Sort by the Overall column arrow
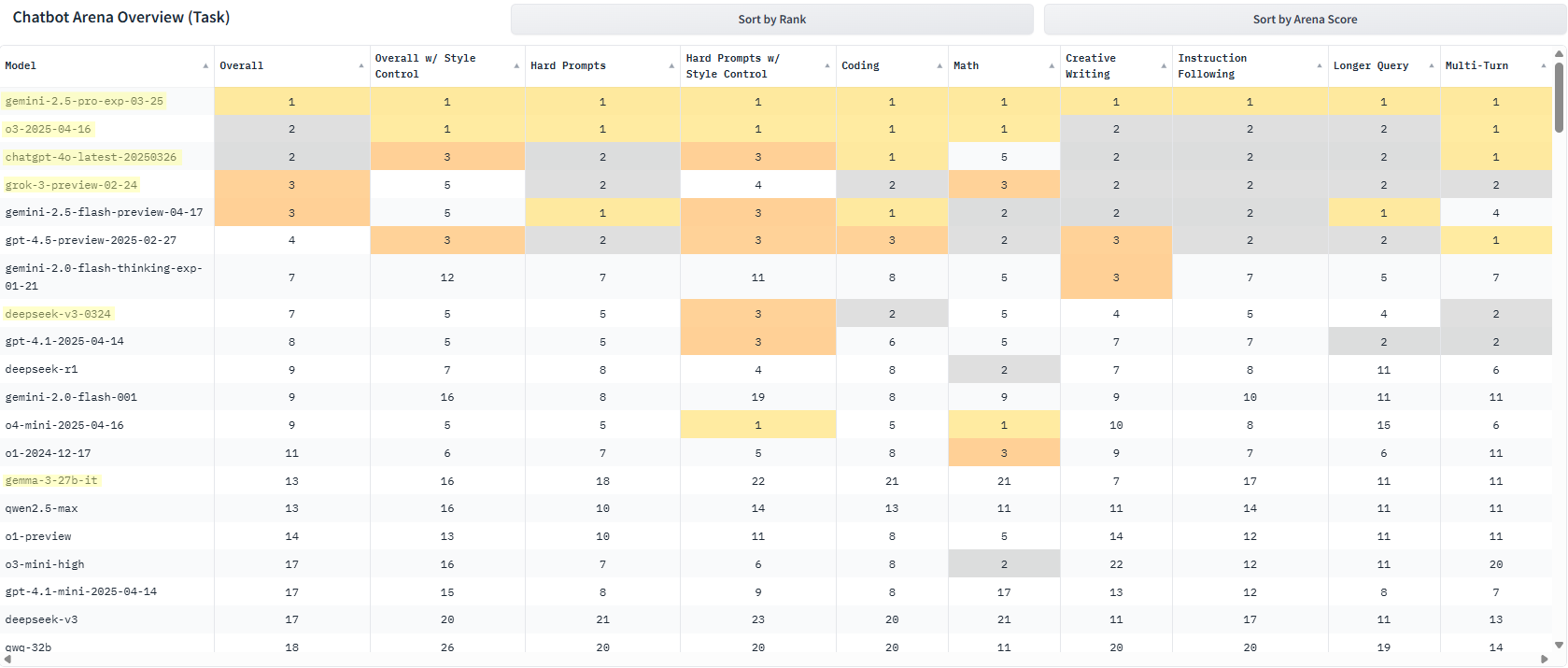The image size is (1568, 668). [x=361, y=66]
